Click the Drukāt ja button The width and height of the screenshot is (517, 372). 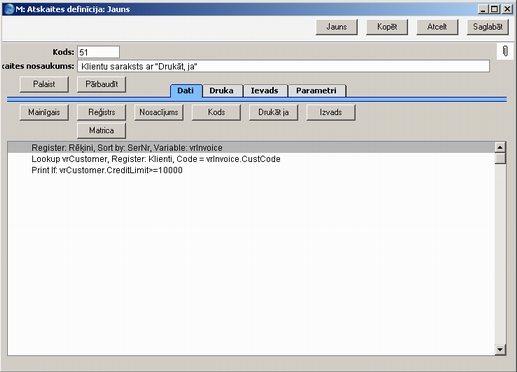(x=273, y=112)
